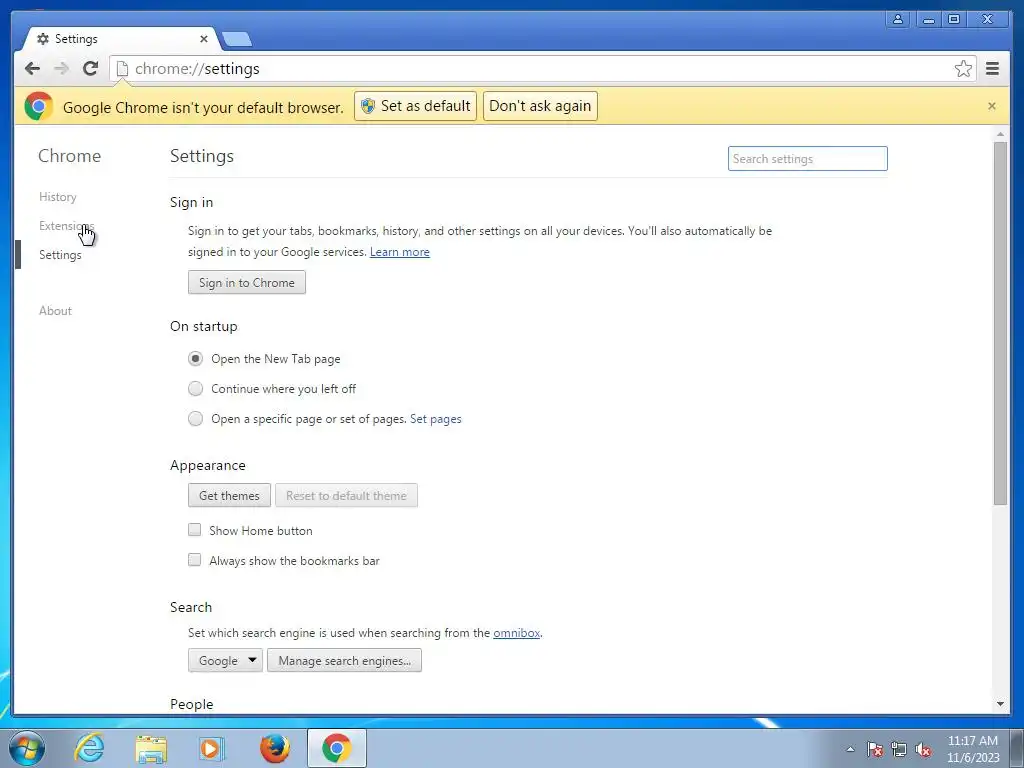Open the Chrome hamburger menu
The height and width of the screenshot is (768, 1024).
pos(992,69)
